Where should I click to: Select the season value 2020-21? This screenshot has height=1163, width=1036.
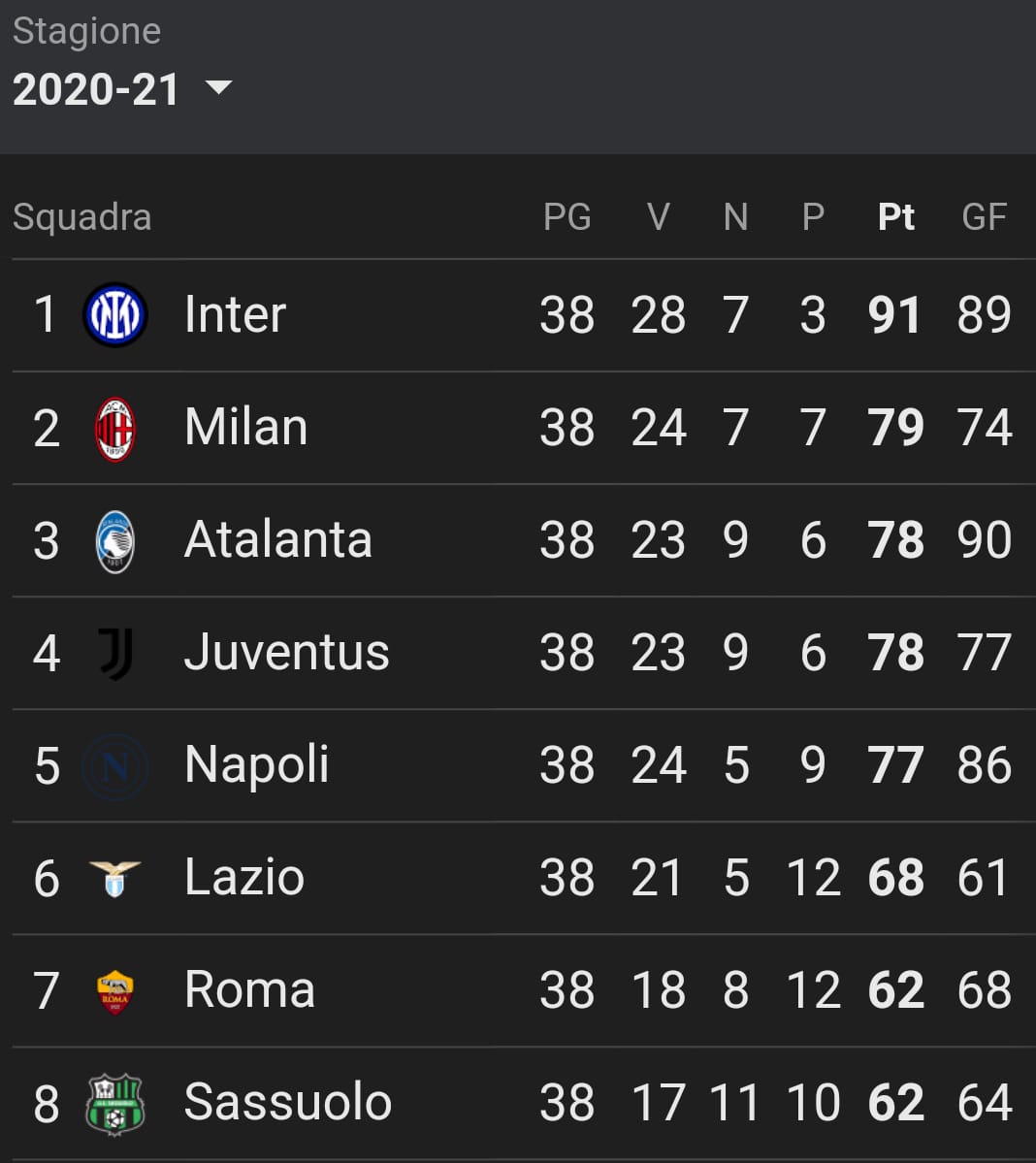[96, 90]
